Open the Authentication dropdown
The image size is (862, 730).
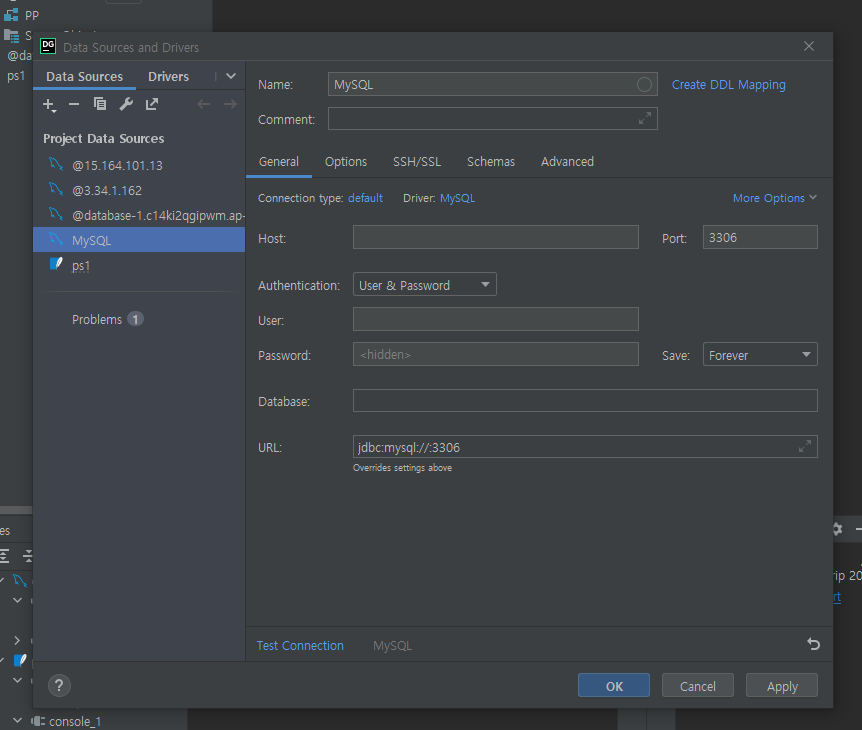point(424,285)
